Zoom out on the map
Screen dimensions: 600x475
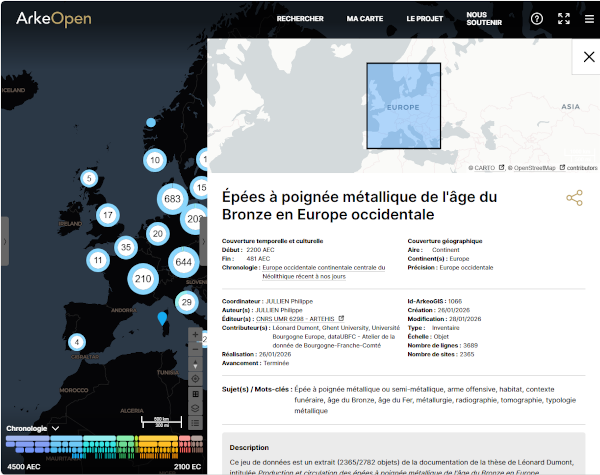(x=195, y=349)
